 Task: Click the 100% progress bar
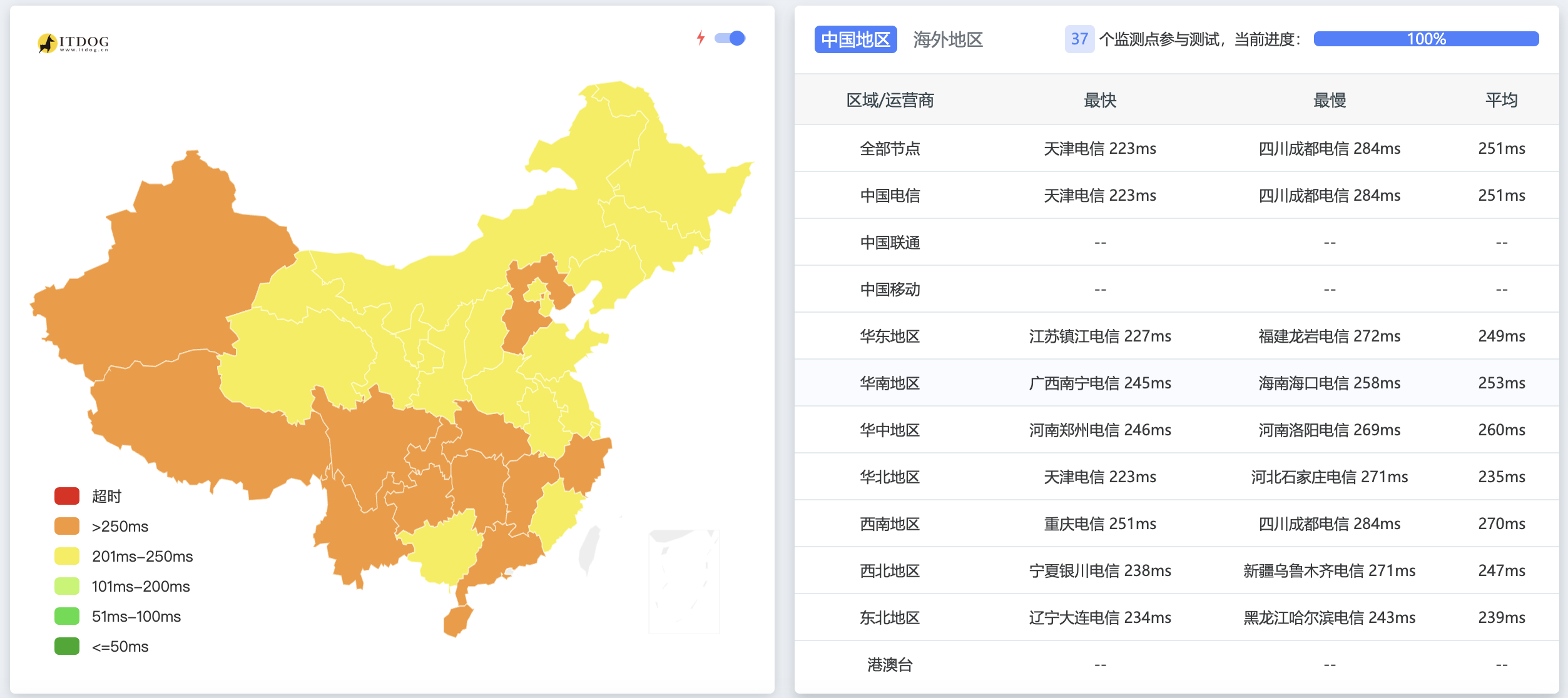1426,39
